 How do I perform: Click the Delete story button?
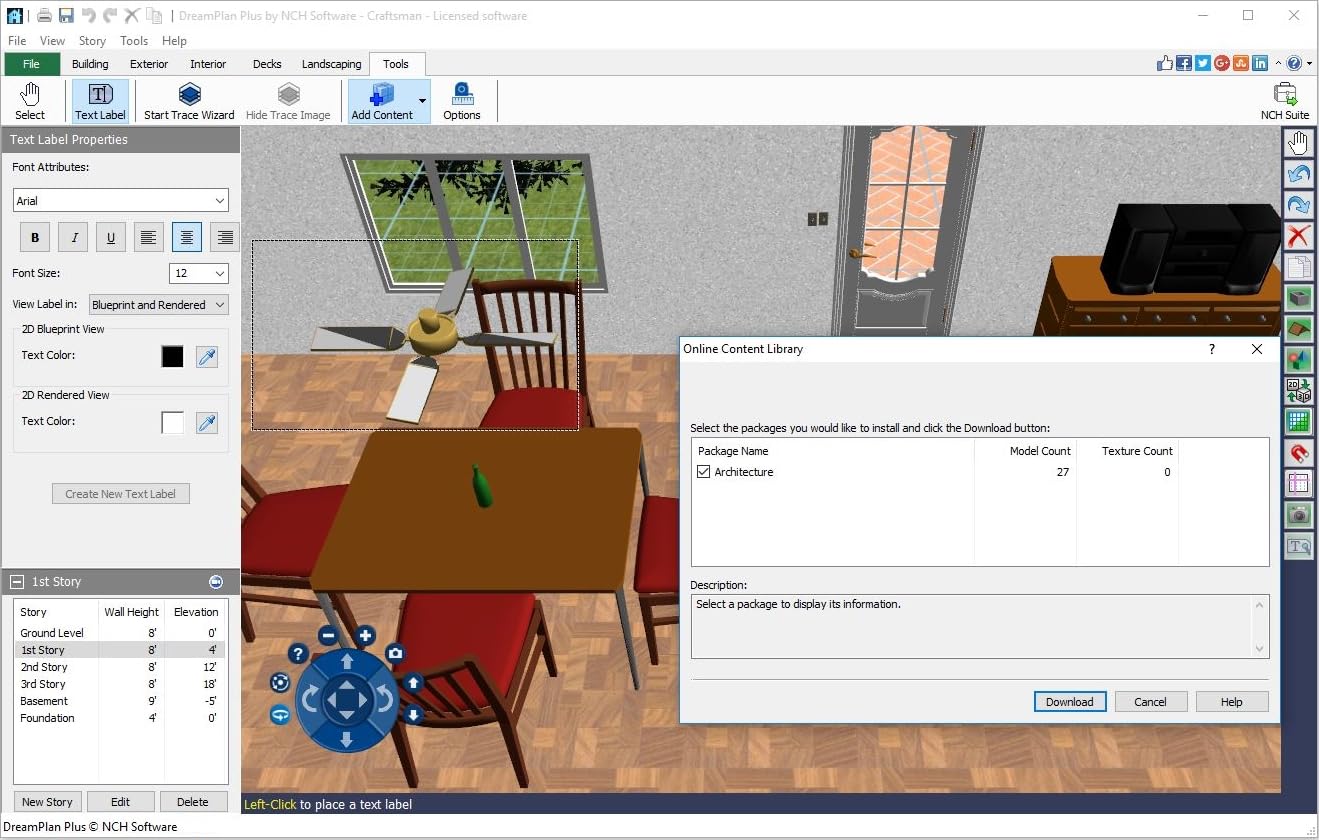(x=193, y=802)
